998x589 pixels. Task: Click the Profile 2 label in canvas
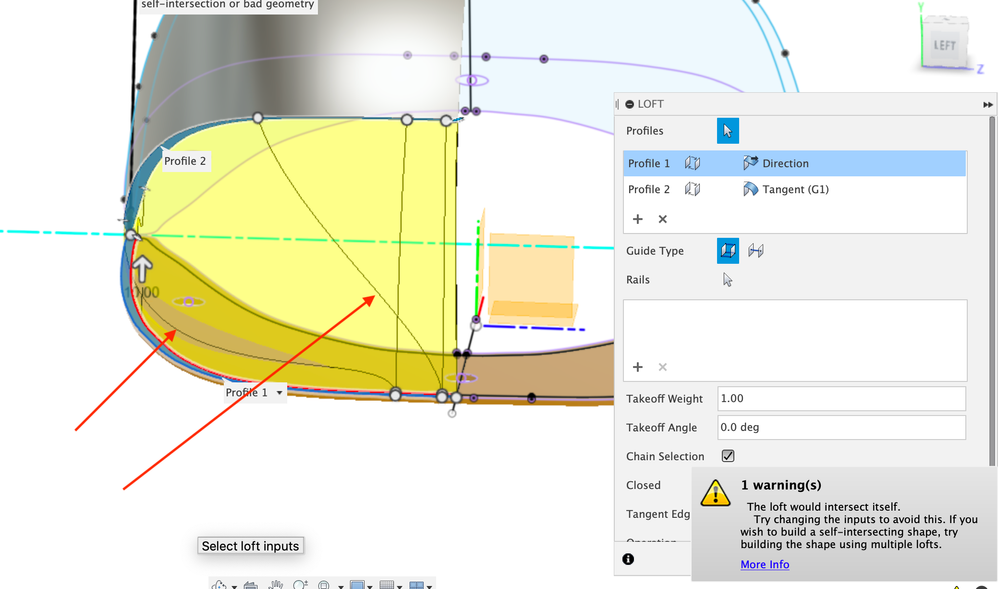click(x=186, y=161)
